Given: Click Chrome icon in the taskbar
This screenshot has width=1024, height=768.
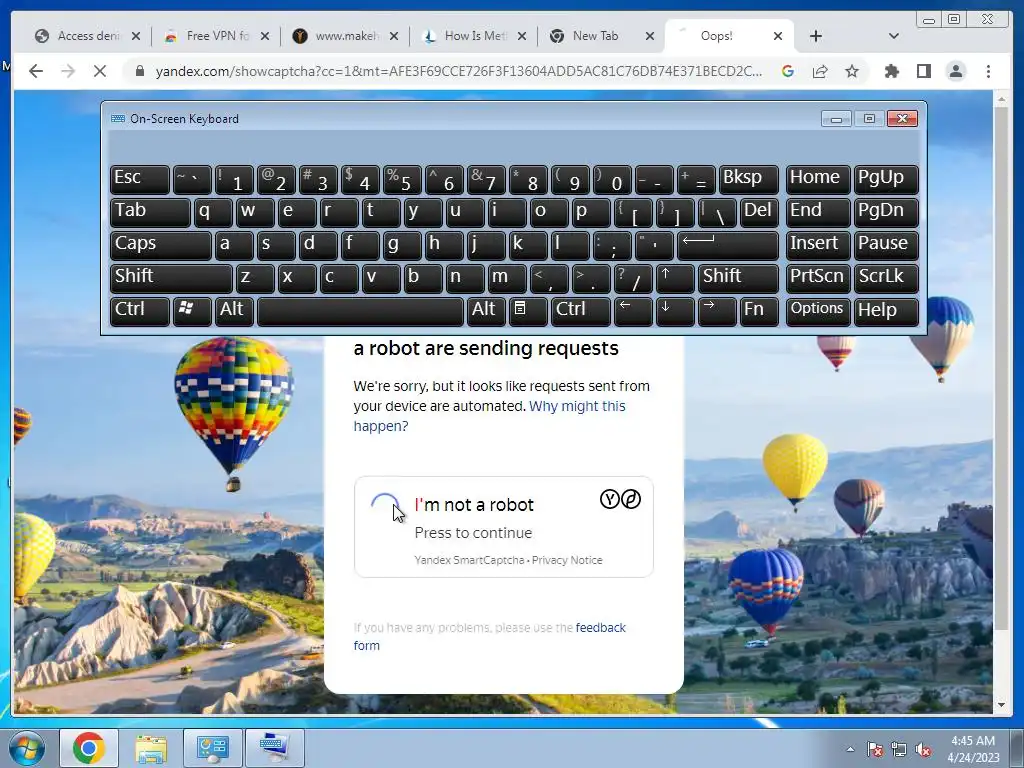Looking at the screenshot, I should 89,748.
